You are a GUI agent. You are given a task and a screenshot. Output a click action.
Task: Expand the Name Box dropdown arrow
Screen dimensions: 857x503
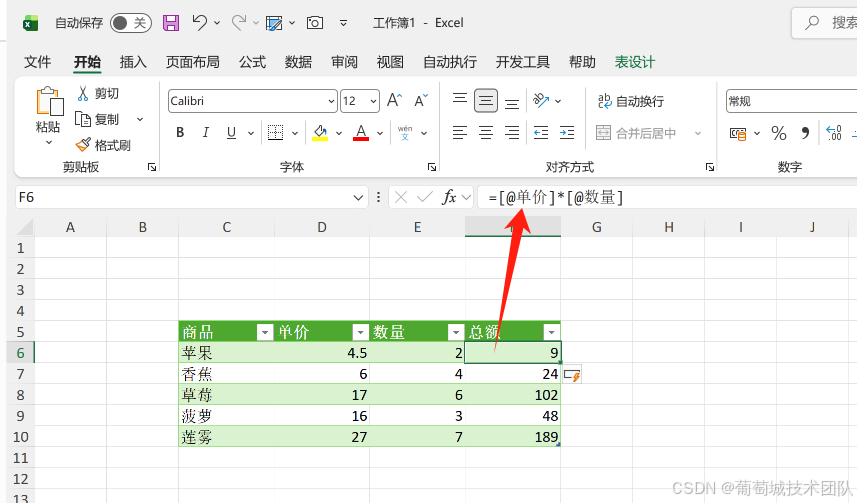(358, 197)
